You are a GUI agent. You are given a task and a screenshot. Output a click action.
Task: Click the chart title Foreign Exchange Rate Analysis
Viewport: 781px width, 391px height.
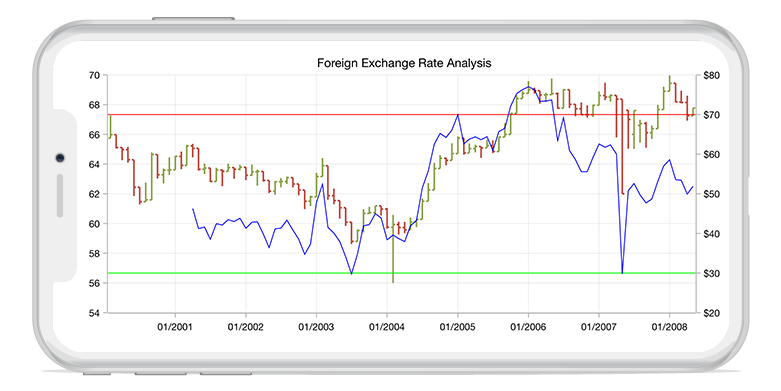[x=404, y=63]
